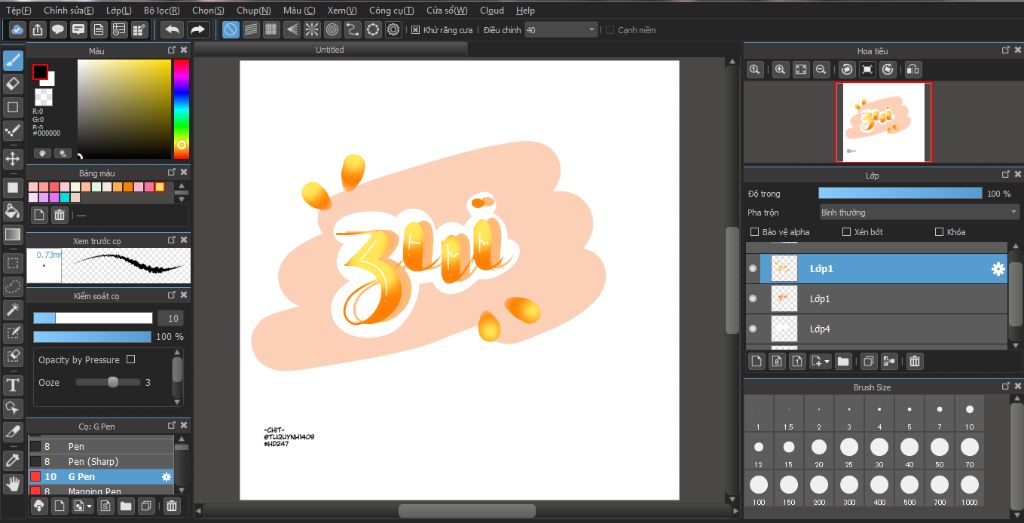Zoom out on the navigator panel

coord(822,69)
